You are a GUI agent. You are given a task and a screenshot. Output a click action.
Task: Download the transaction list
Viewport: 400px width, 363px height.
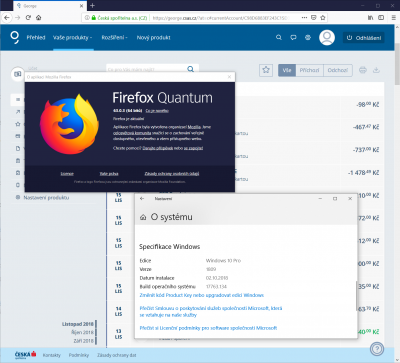376,70
